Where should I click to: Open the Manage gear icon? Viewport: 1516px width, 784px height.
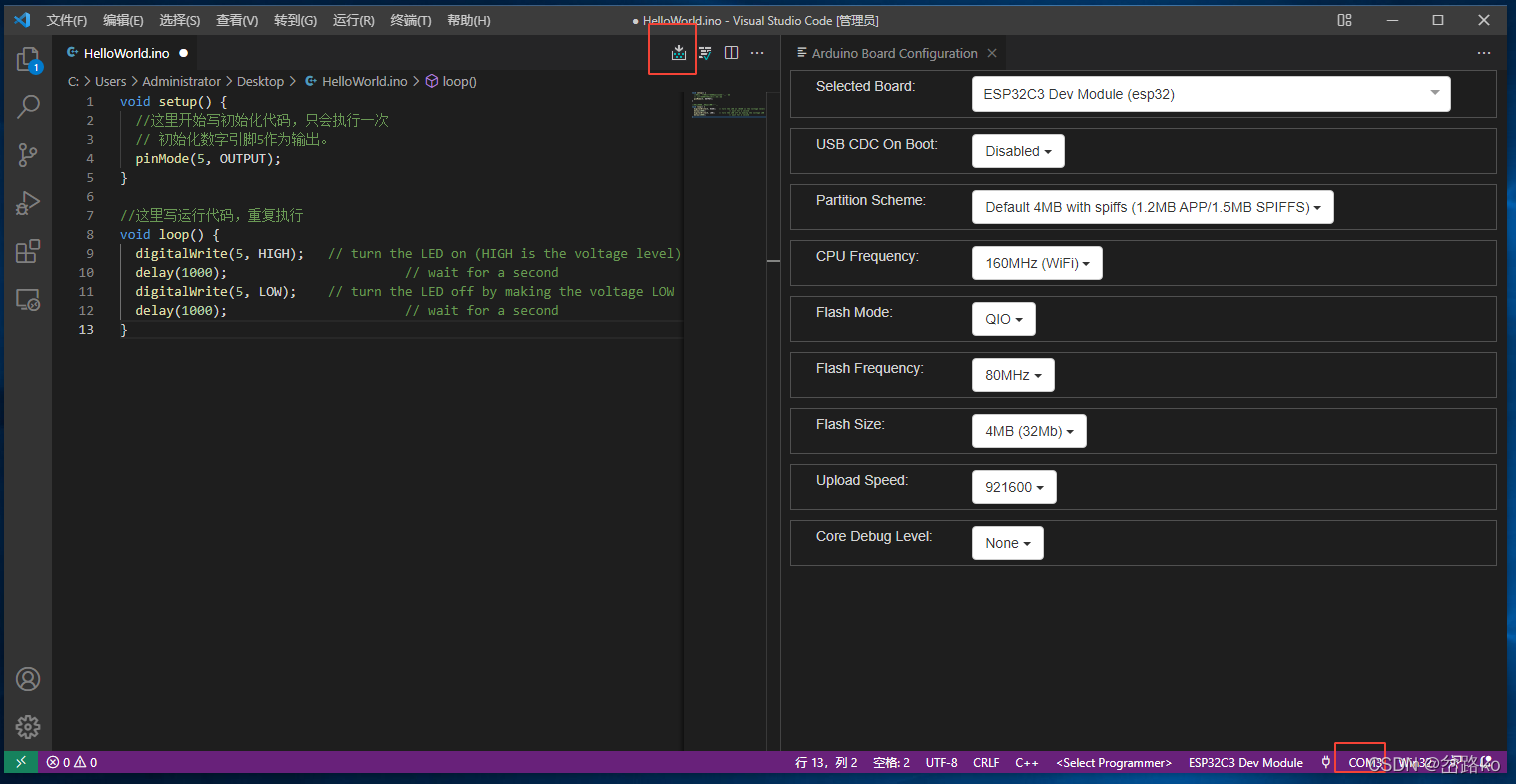(28, 727)
